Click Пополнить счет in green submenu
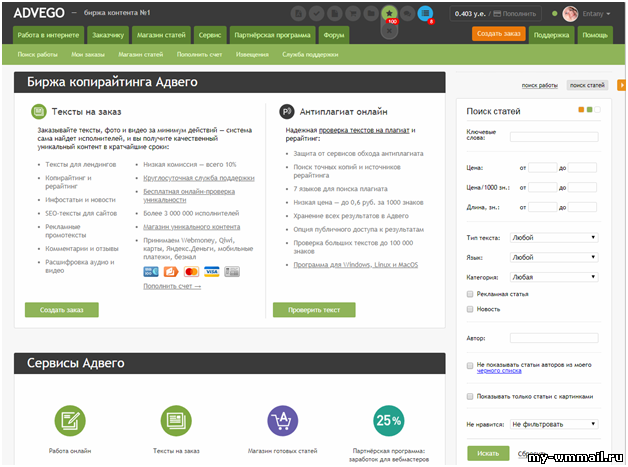 (199, 54)
